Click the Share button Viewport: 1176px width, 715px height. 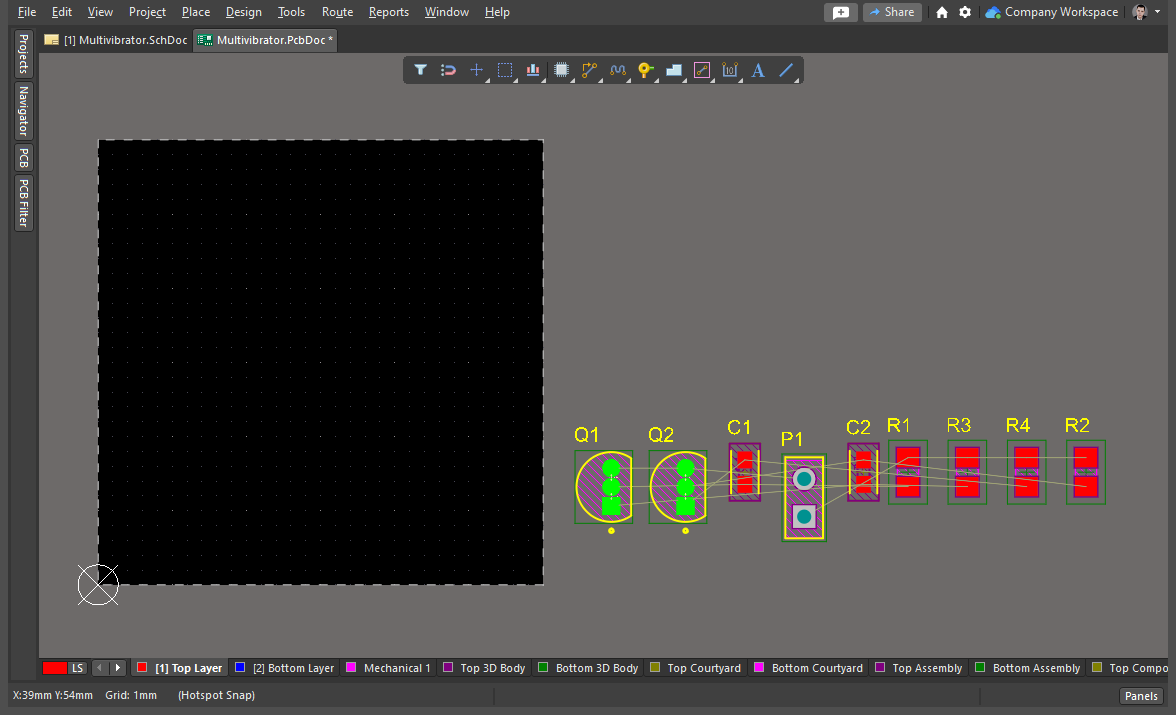tap(892, 12)
